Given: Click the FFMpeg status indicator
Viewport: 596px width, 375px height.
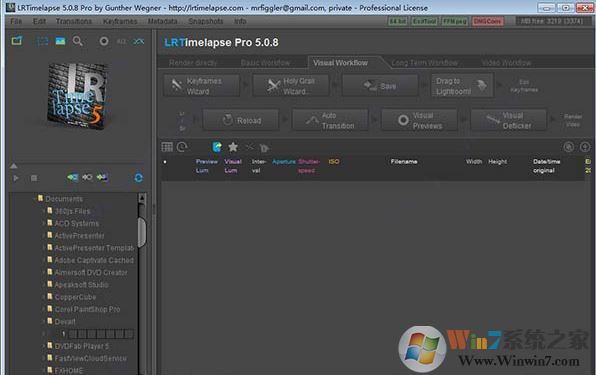Looking at the screenshot, I should coord(455,21).
